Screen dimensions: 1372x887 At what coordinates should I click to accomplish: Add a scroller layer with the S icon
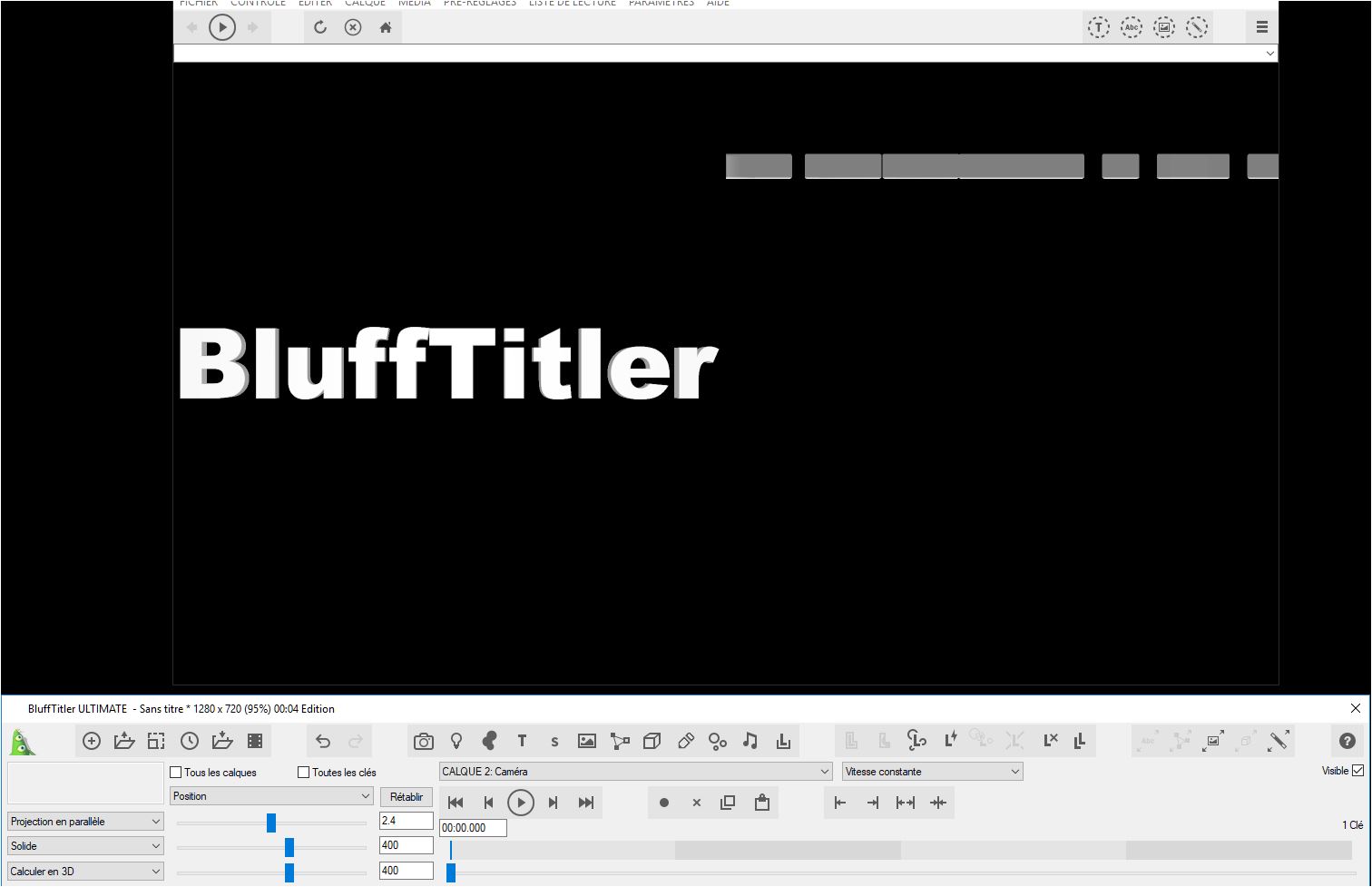click(554, 742)
